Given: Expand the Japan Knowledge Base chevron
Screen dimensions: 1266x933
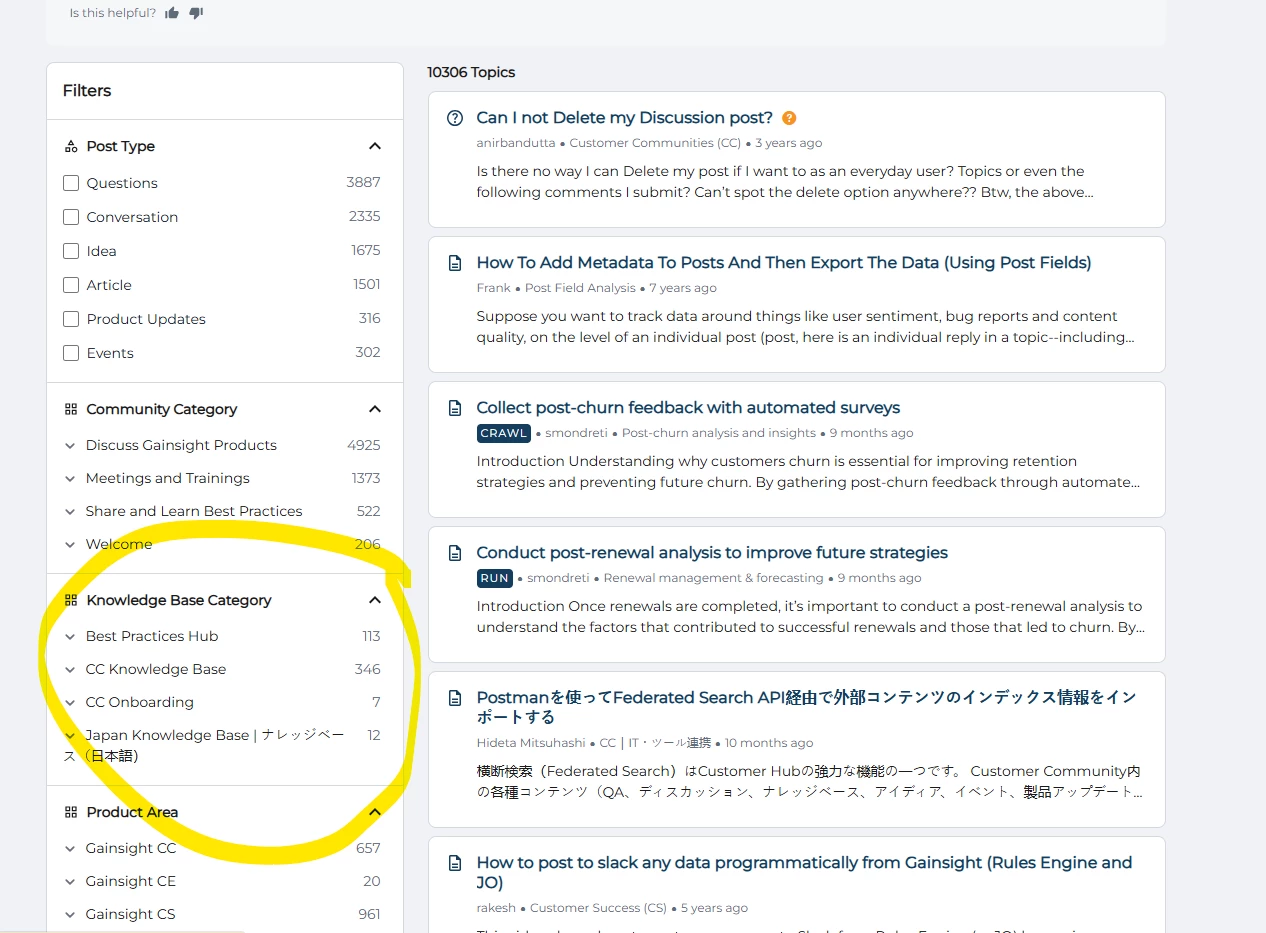Looking at the screenshot, I should (70, 736).
